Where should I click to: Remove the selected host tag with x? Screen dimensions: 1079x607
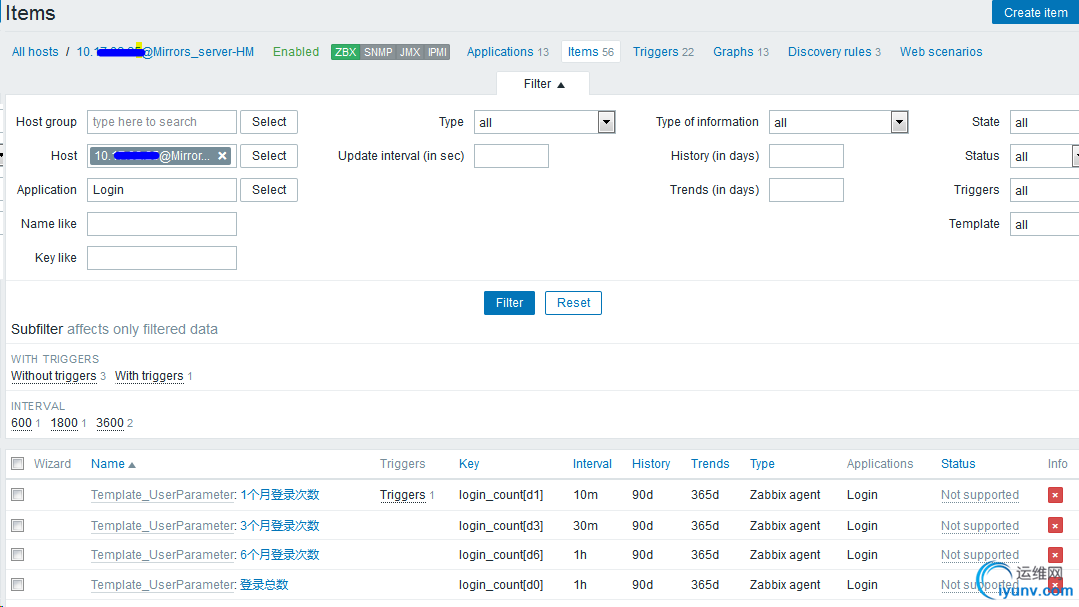click(x=222, y=156)
